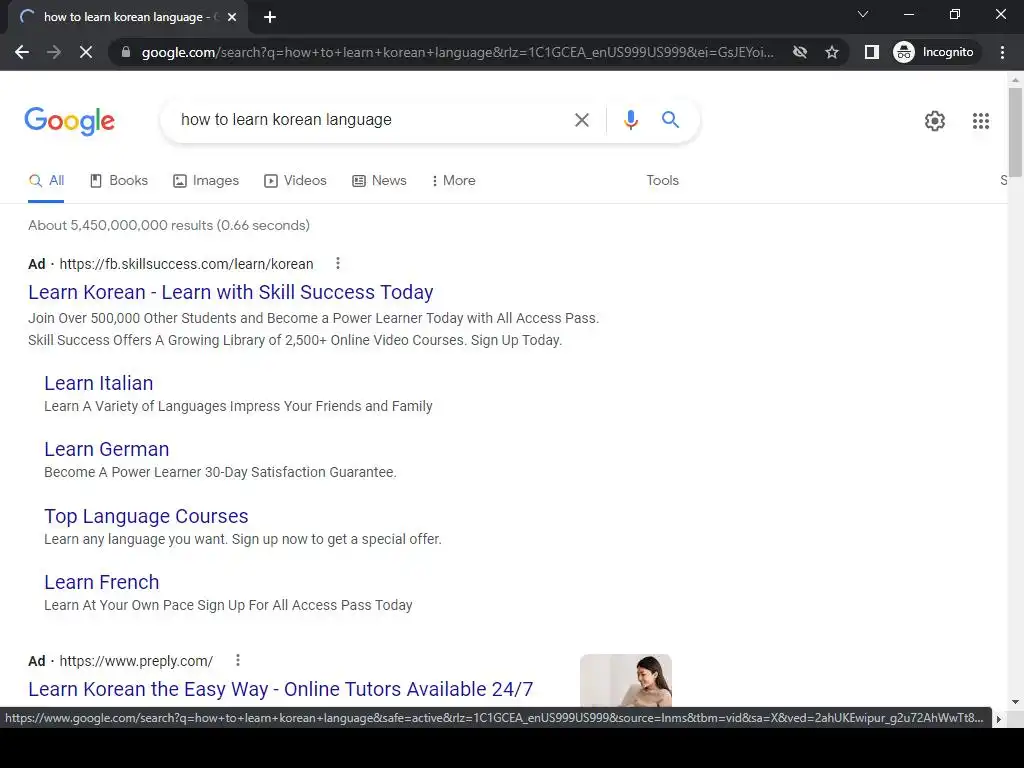The height and width of the screenshot is (768, 1024).
Task: Open the Google apps grid
Action: pyautogui.click(x=980, y=121)
